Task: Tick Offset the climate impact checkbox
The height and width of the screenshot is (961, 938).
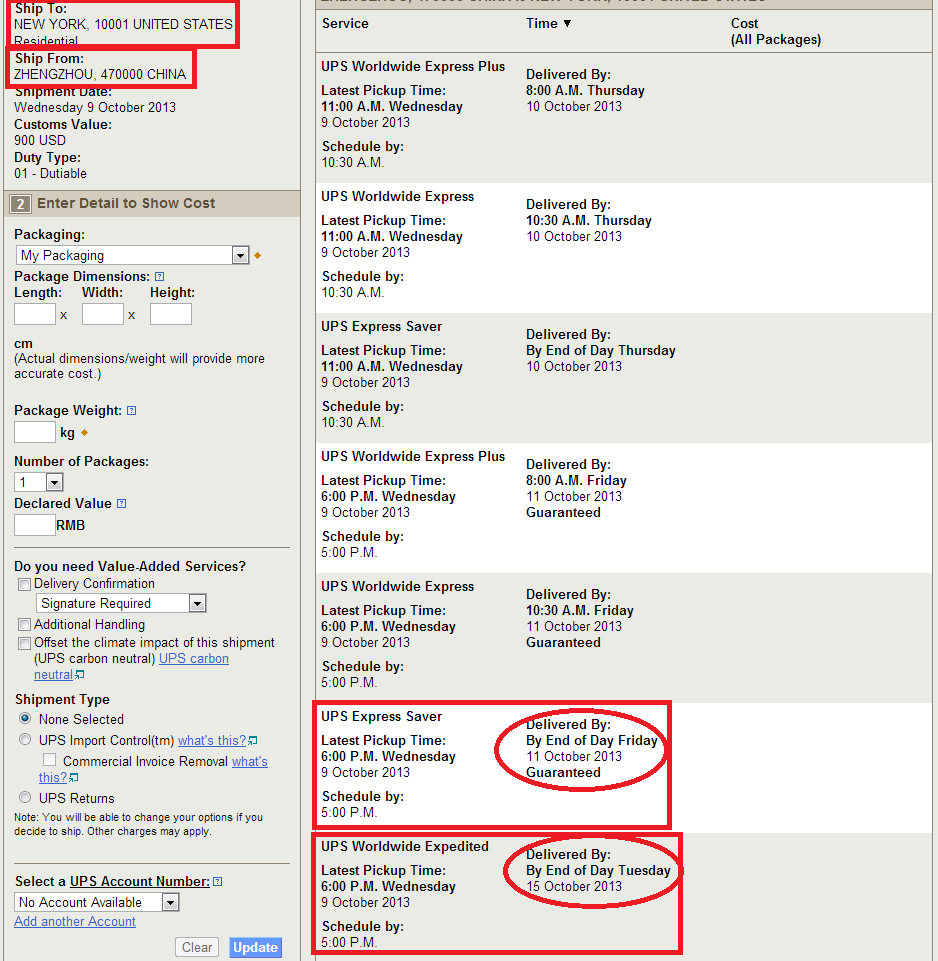Action: click(x=25, y=643)
